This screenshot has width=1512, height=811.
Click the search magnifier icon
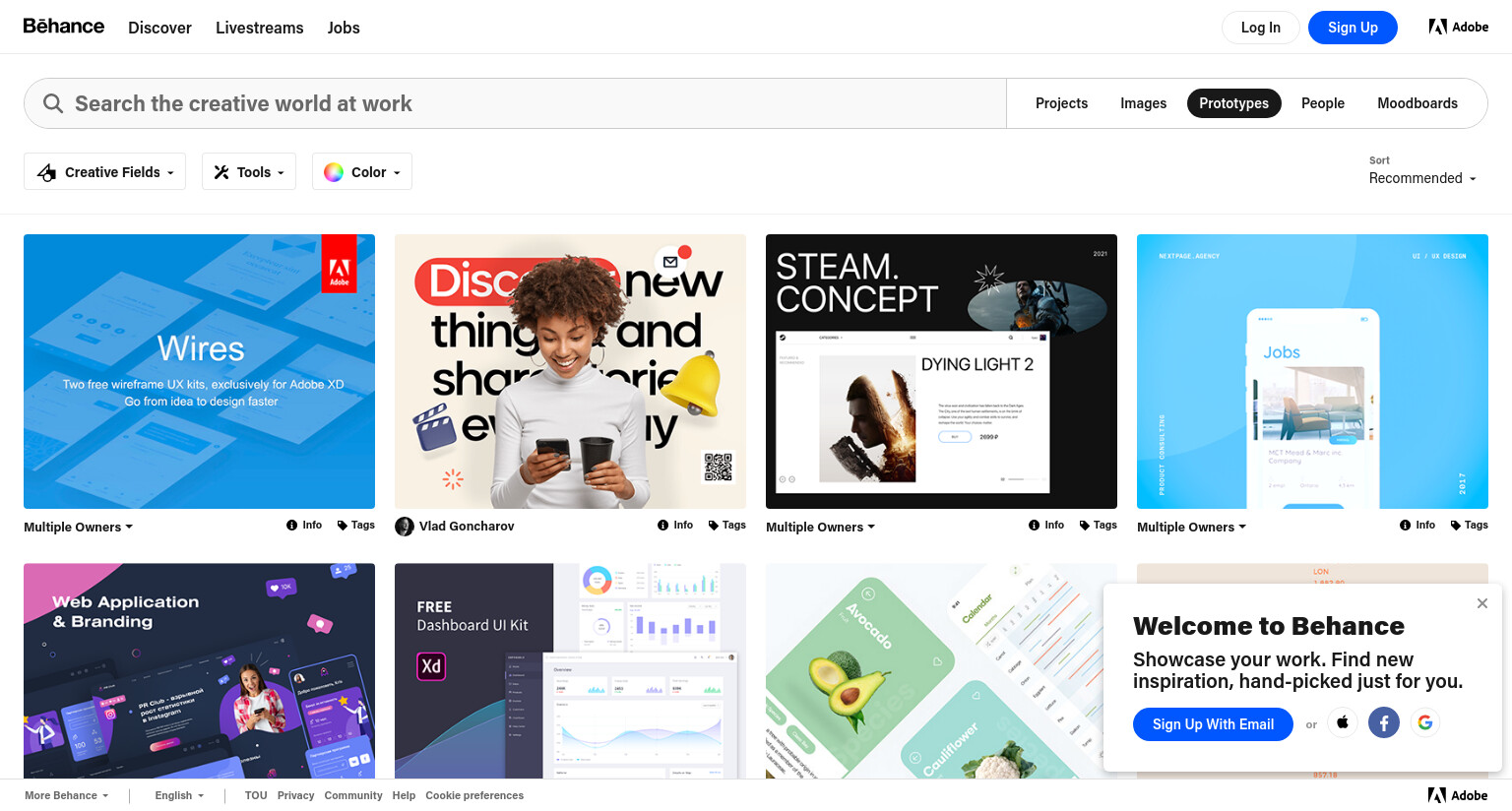[53, 103]
